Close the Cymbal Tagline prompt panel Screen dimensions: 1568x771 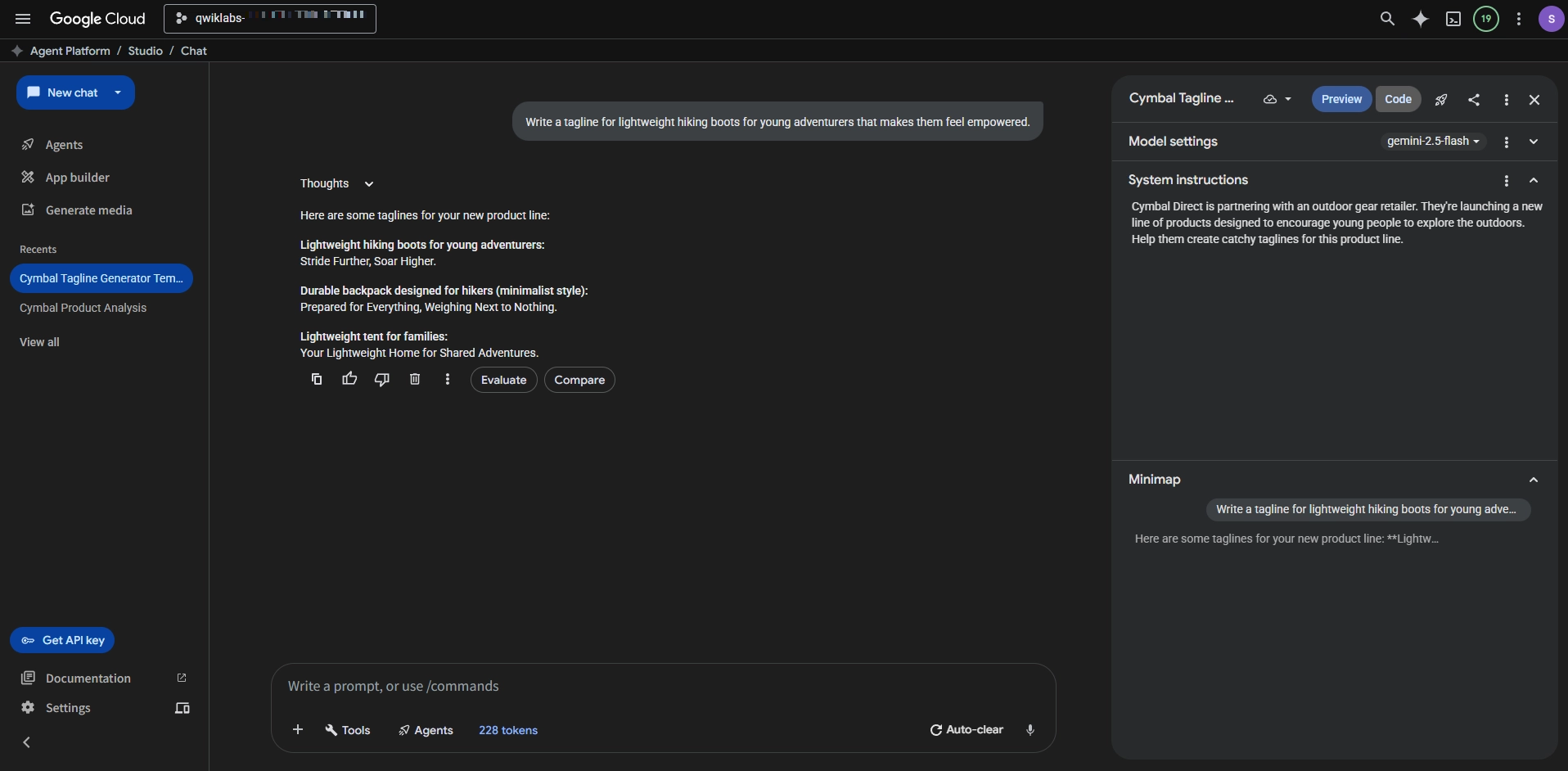[1534, 99]
